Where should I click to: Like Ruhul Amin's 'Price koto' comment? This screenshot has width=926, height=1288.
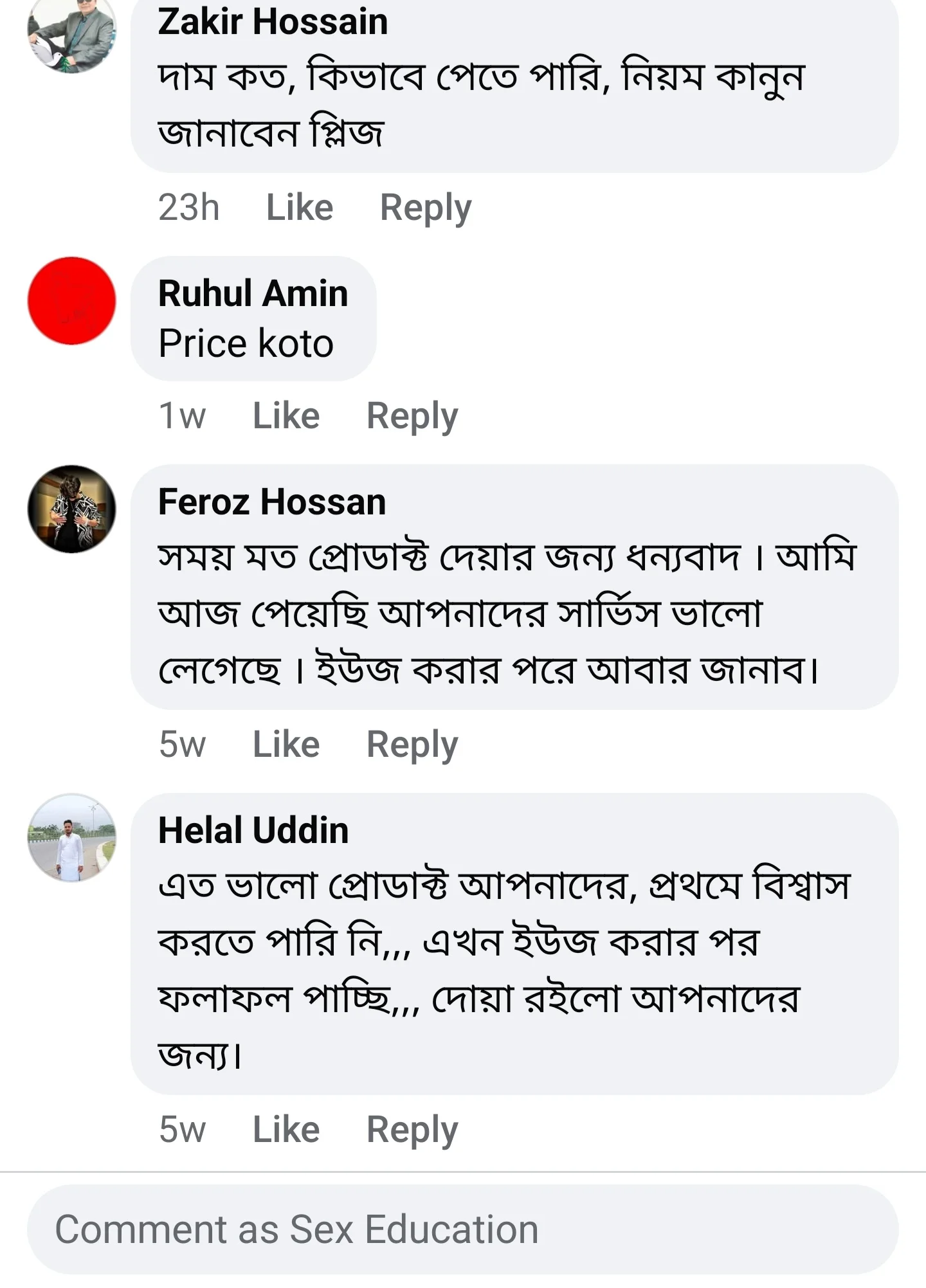click(286, 415)
